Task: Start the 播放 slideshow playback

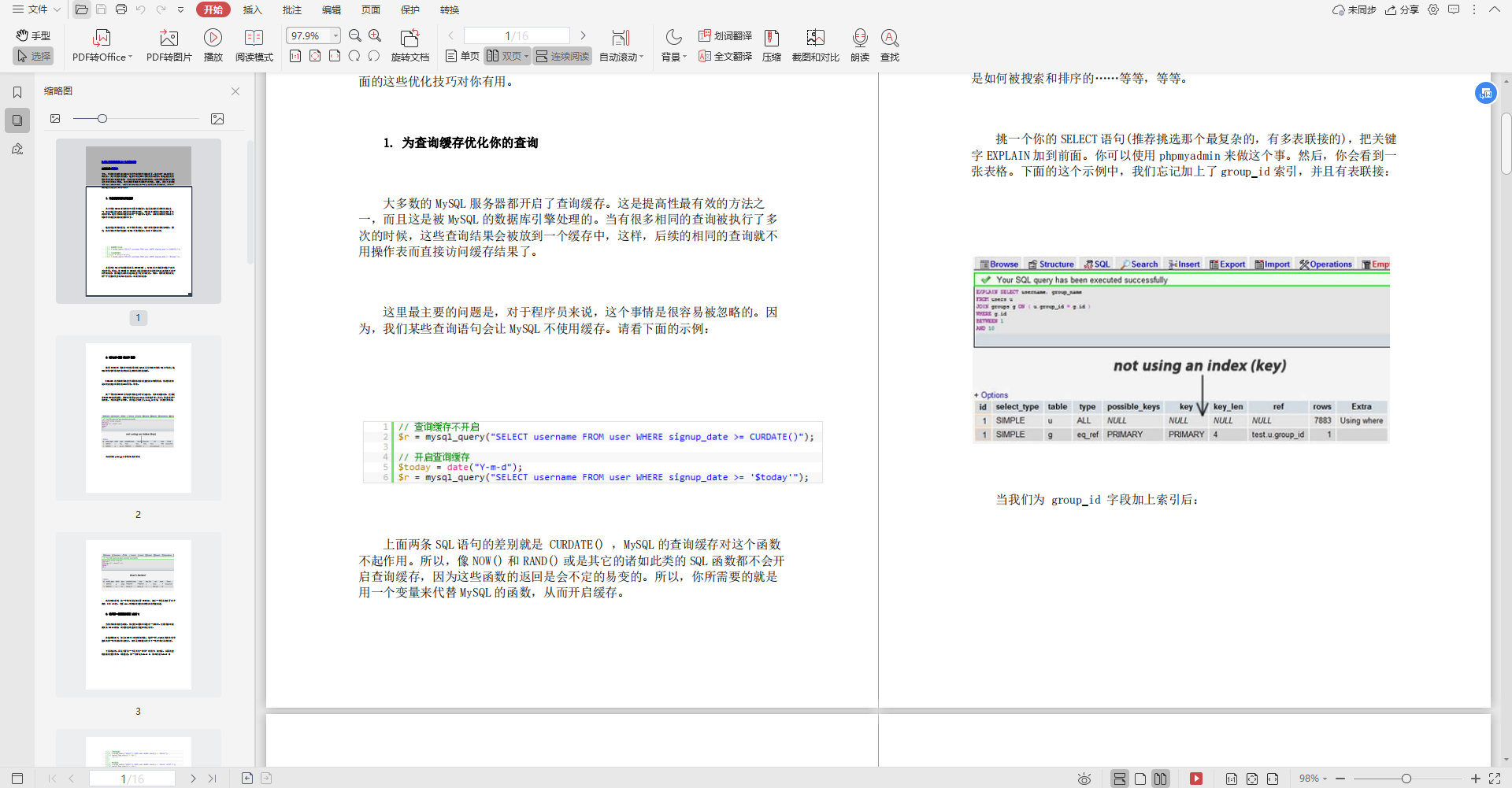Action: pyautogui.click(x=213, y=45)
